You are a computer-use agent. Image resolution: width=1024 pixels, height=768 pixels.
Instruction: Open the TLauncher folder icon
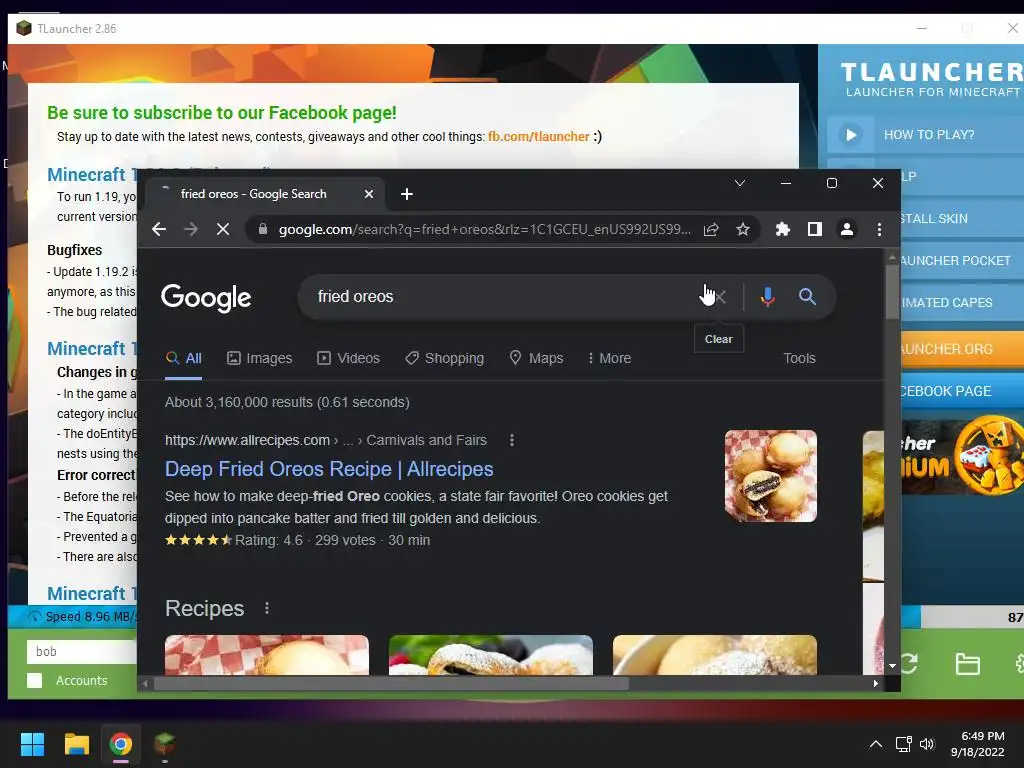click(x=967, y=664)
